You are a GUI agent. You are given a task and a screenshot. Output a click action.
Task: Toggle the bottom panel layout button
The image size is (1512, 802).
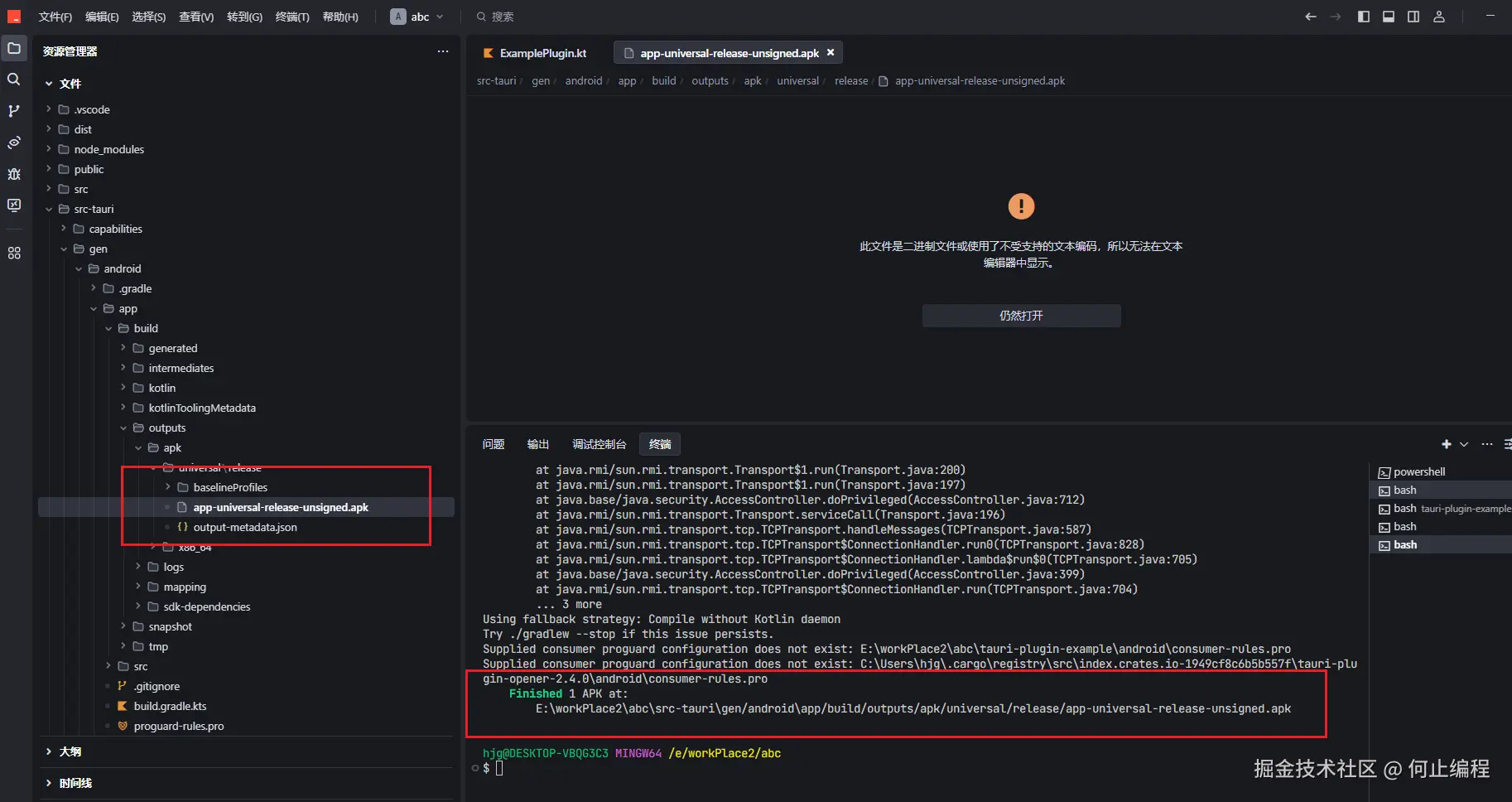(x=1389, y=17)
